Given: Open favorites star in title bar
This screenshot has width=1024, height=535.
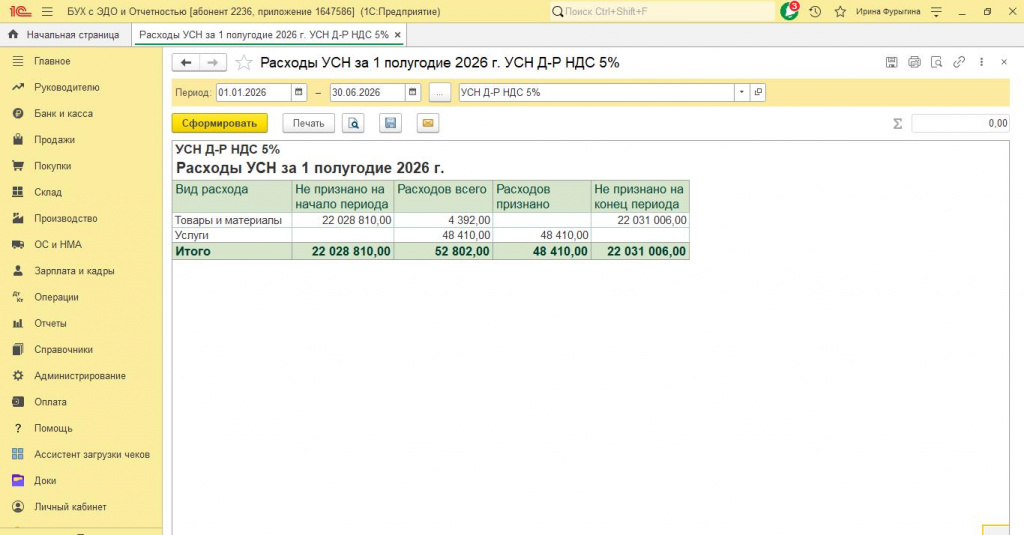Looking at the screenshot, I should pos(840,11).
